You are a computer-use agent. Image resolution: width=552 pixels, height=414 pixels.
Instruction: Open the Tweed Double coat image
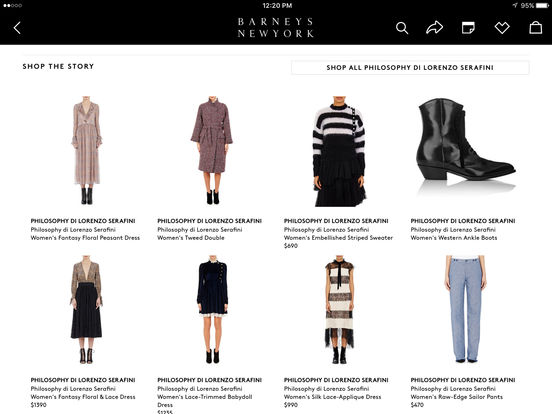tap(212, 150)
